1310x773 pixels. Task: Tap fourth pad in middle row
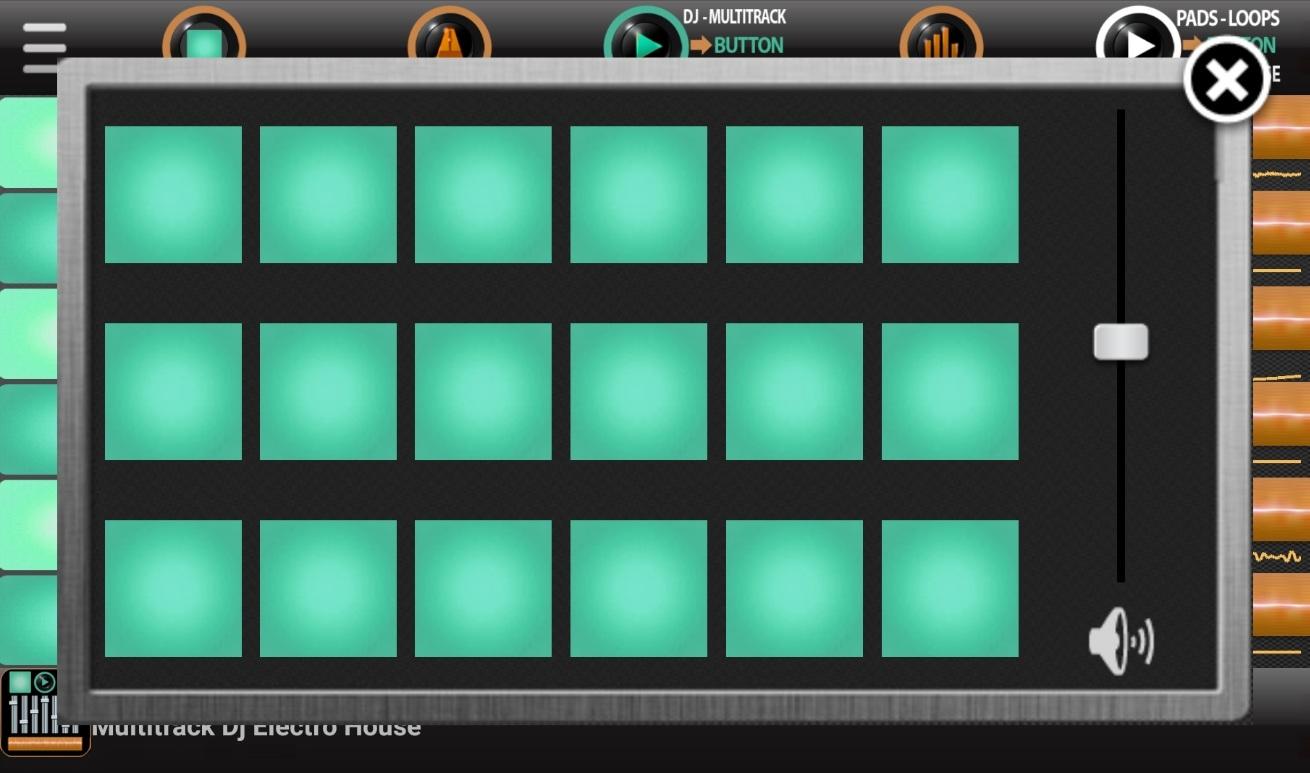click(639, 391)
